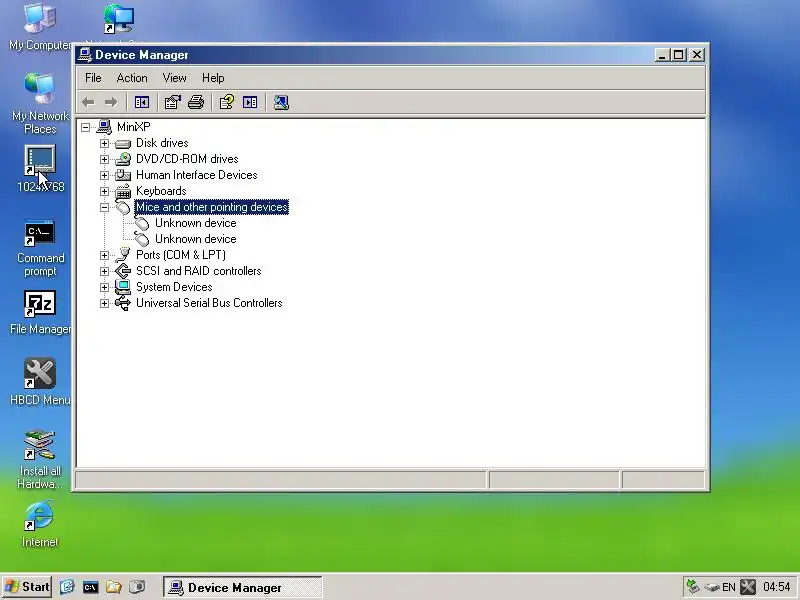
Task: Click the Print toolbar icon
Action: 196,103
